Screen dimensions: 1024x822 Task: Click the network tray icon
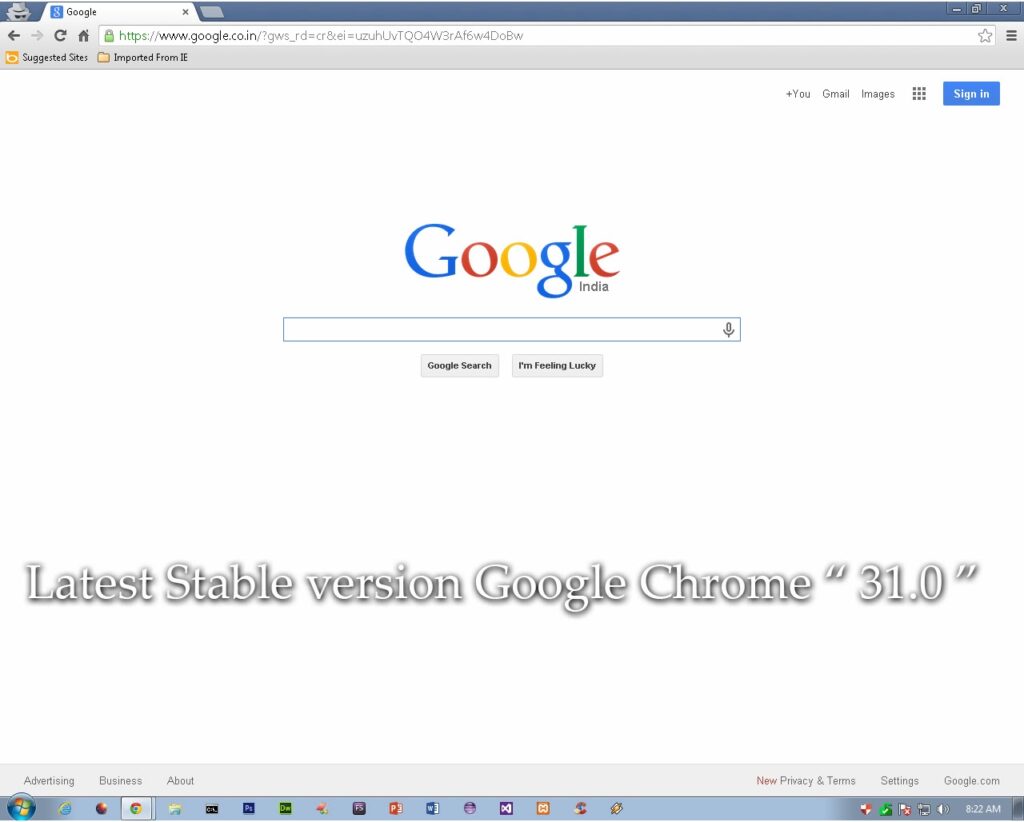[x=923, y=809]
